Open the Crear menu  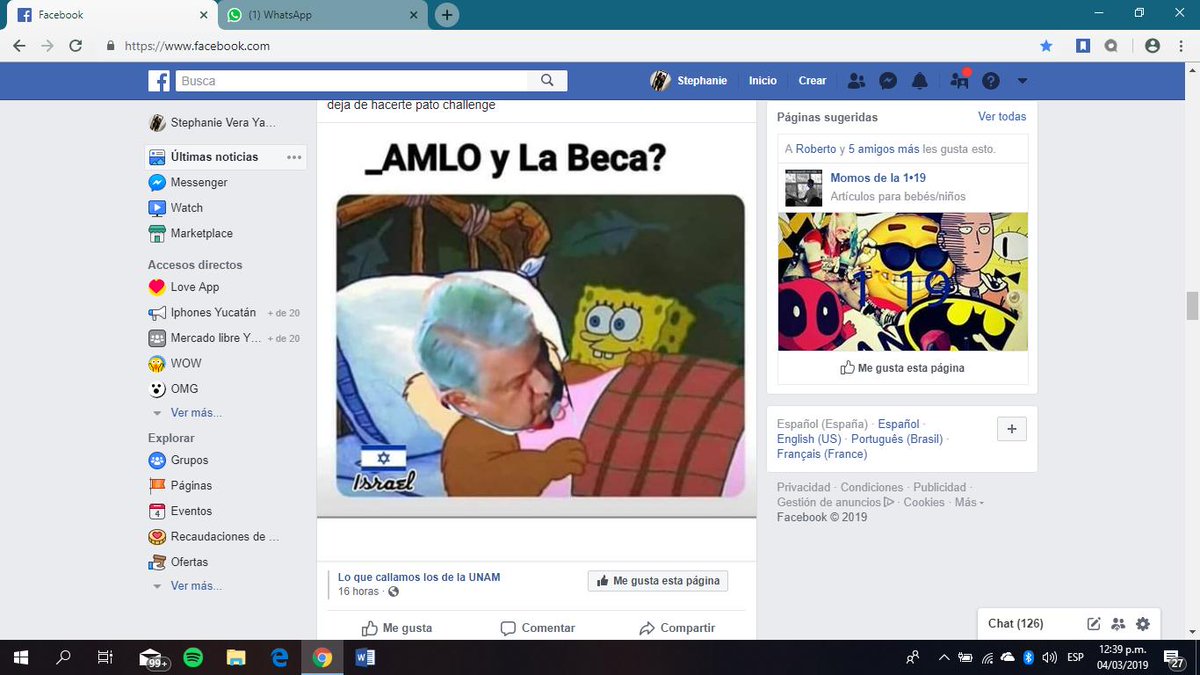(812, 81)
